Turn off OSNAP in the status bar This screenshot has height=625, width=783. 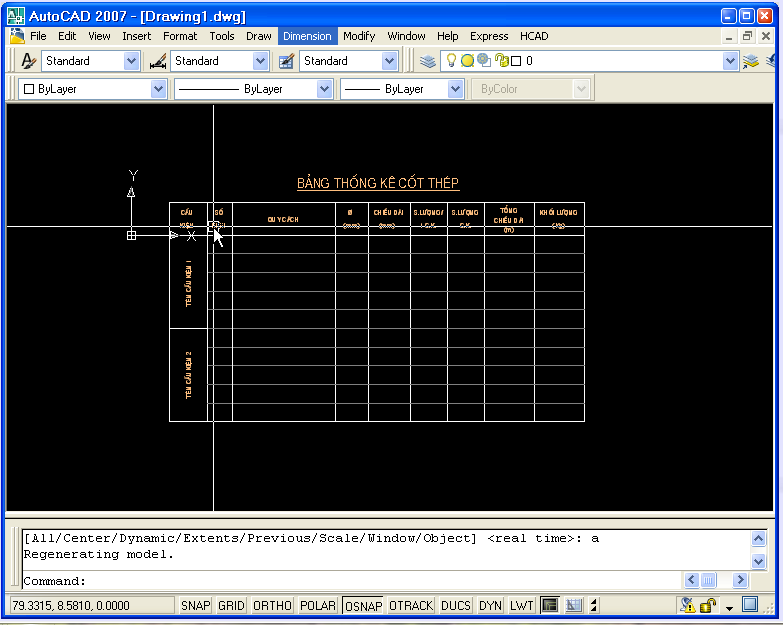(x=363, y=605)
